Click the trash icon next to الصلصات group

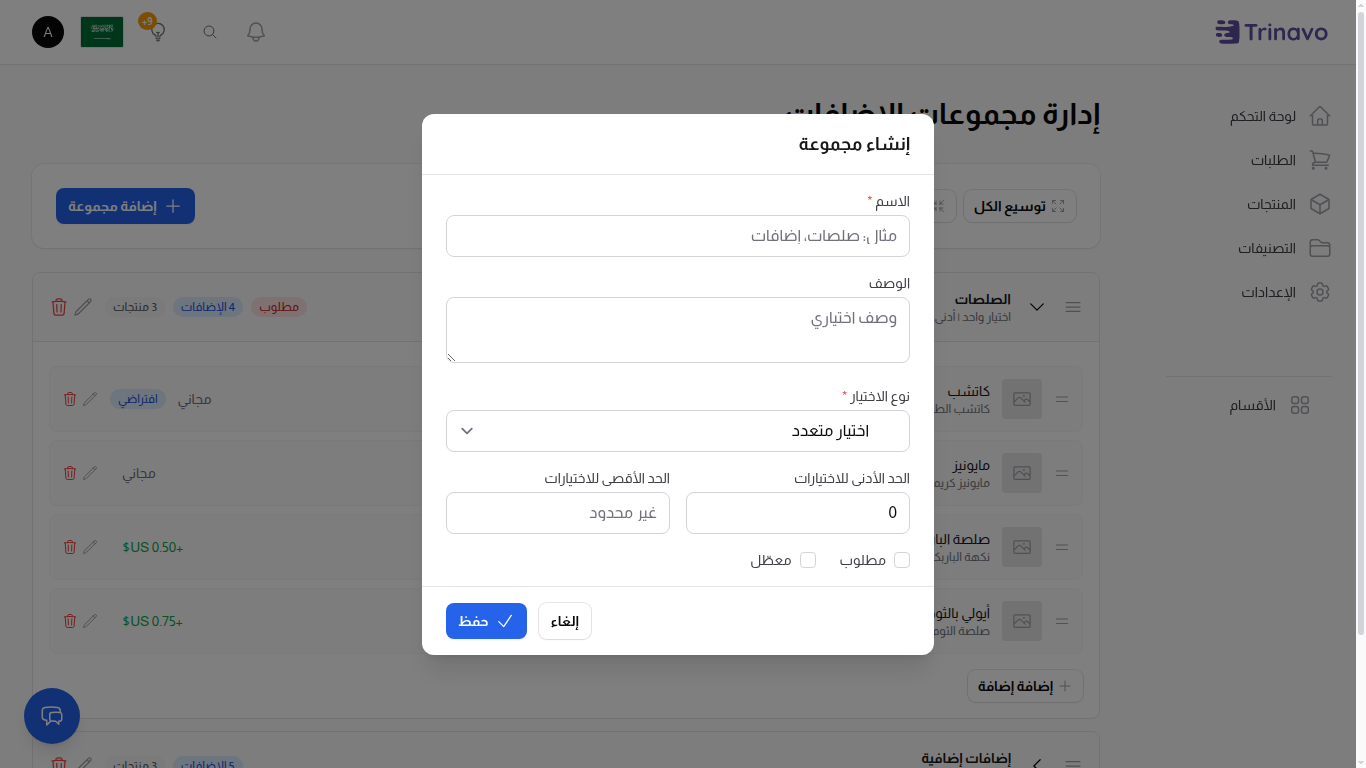58,307
